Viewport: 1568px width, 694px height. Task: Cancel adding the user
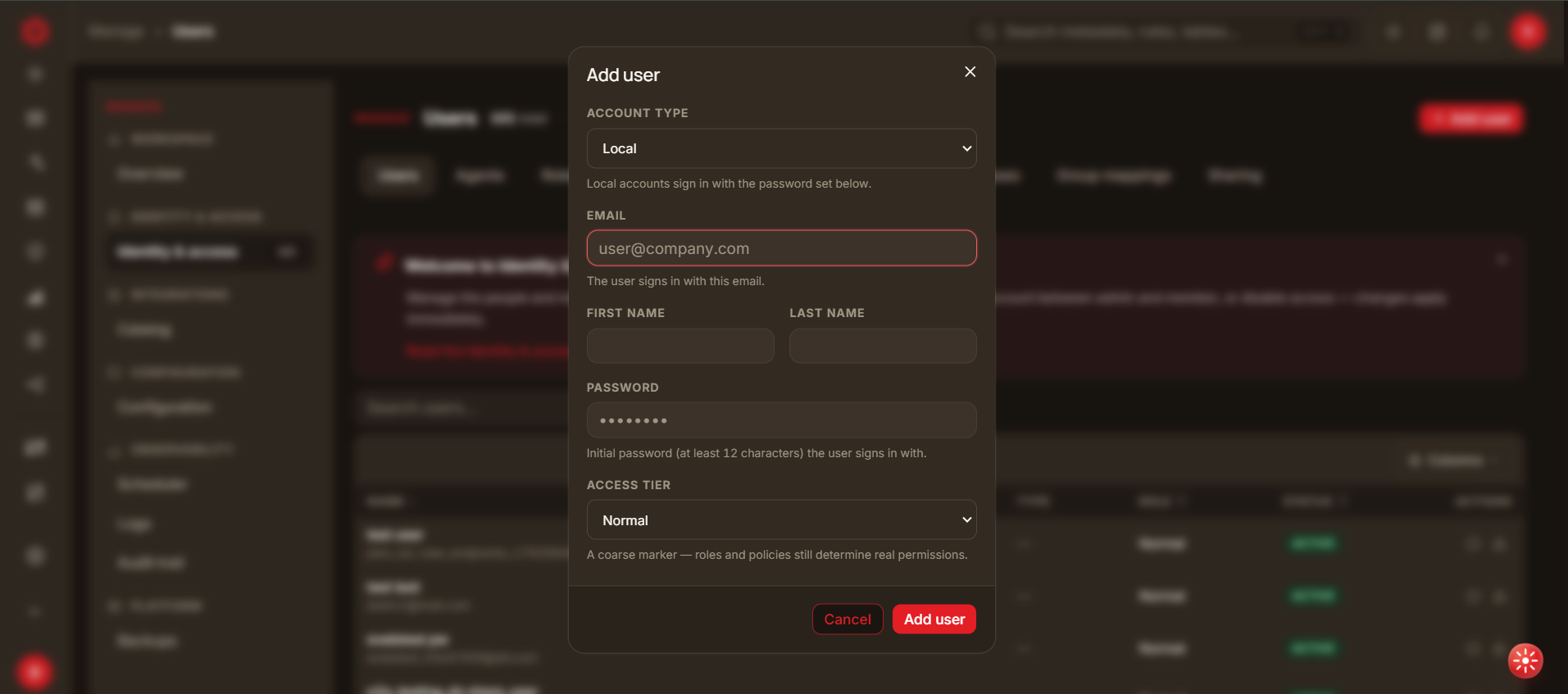(x=848, y=619)
